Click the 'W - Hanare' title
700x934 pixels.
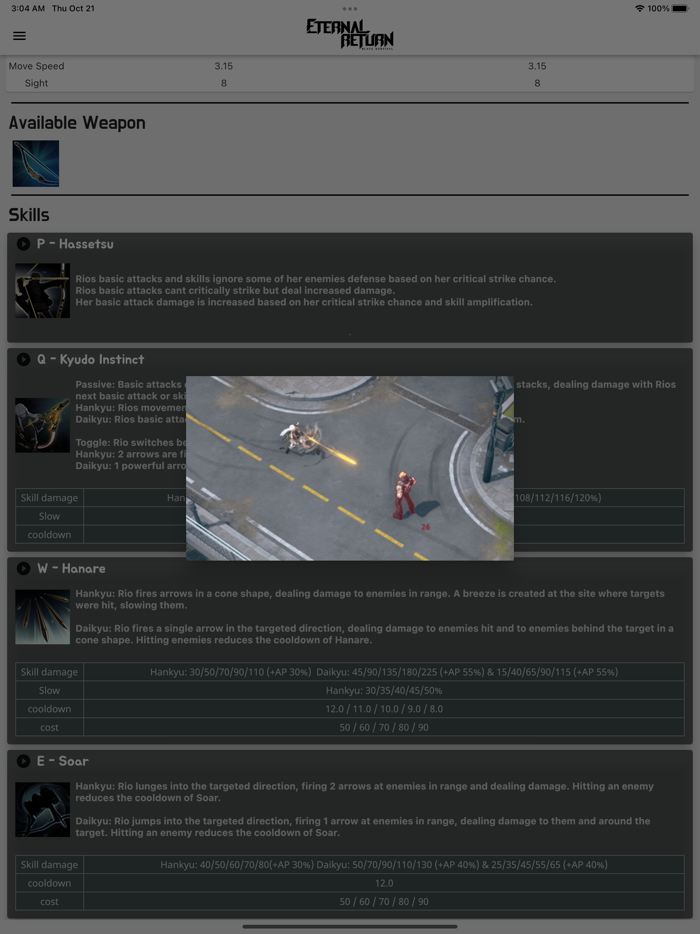pos(71,568)
